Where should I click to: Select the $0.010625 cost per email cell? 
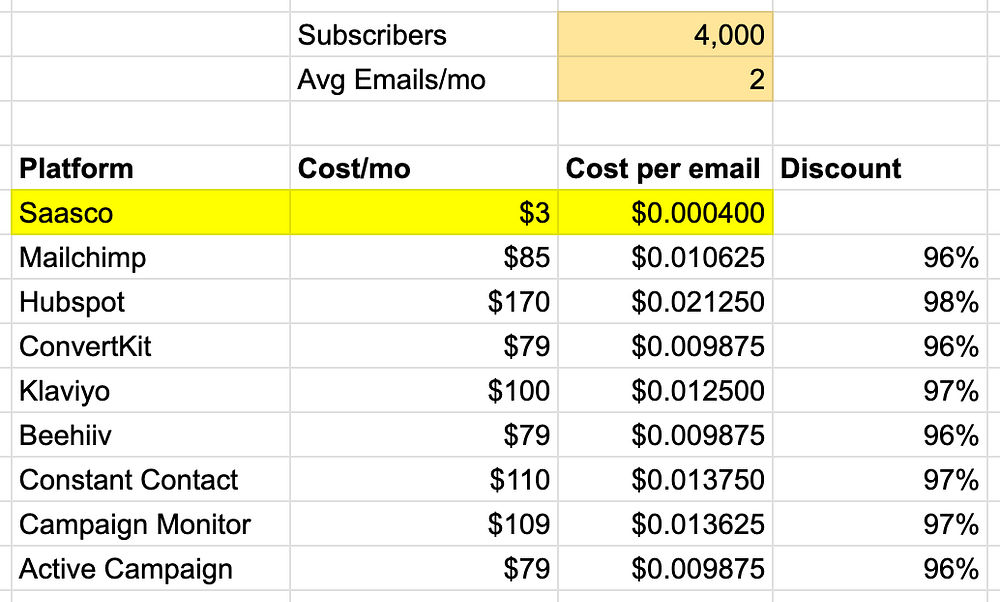665,257
